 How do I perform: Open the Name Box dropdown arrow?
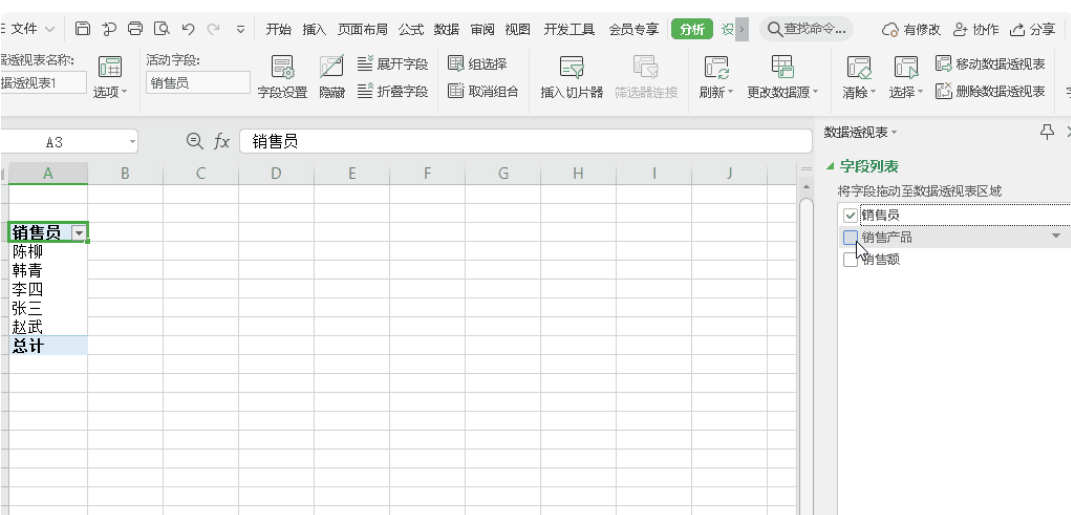132,143
